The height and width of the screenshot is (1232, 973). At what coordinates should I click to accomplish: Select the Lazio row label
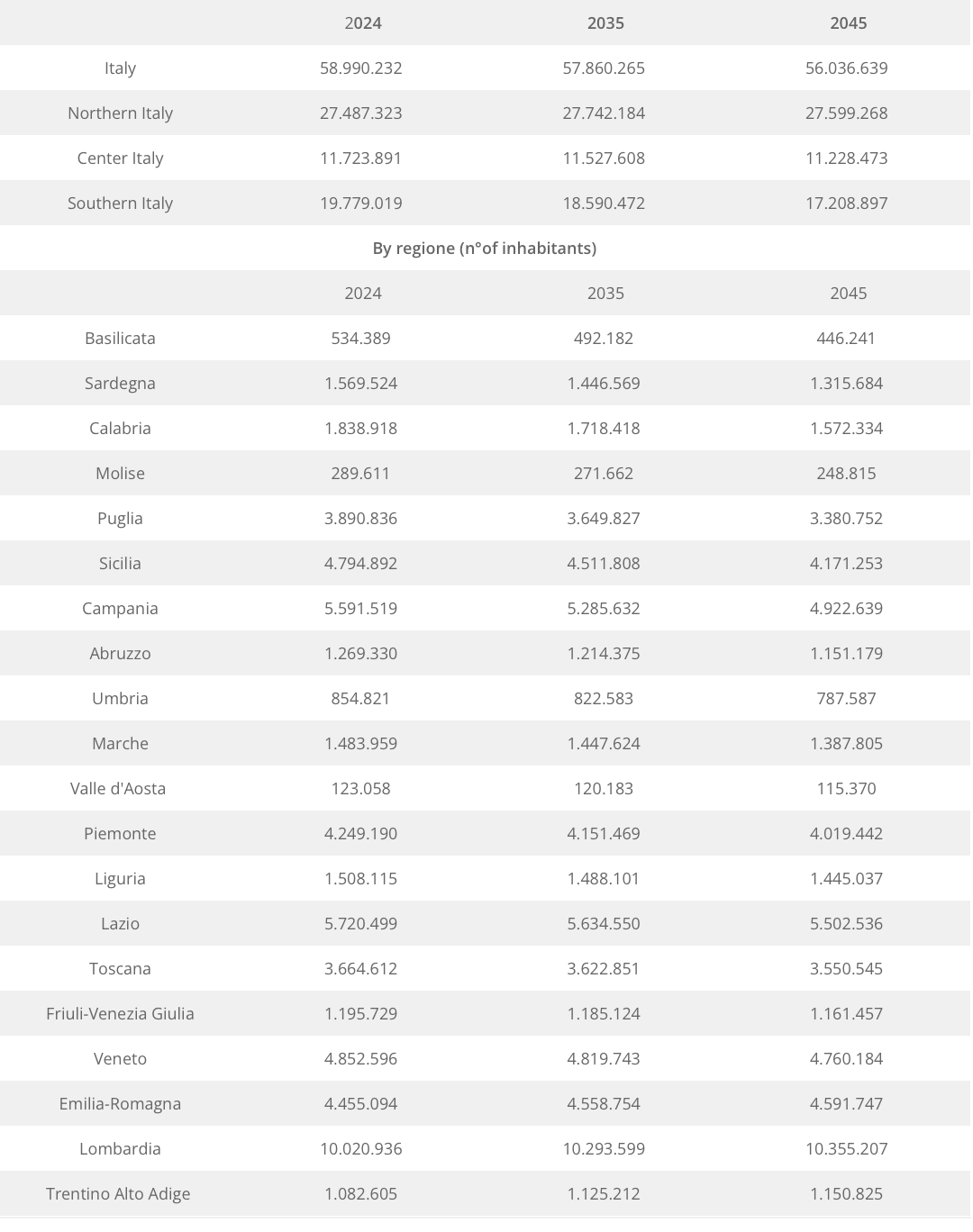tap(120, 924)
